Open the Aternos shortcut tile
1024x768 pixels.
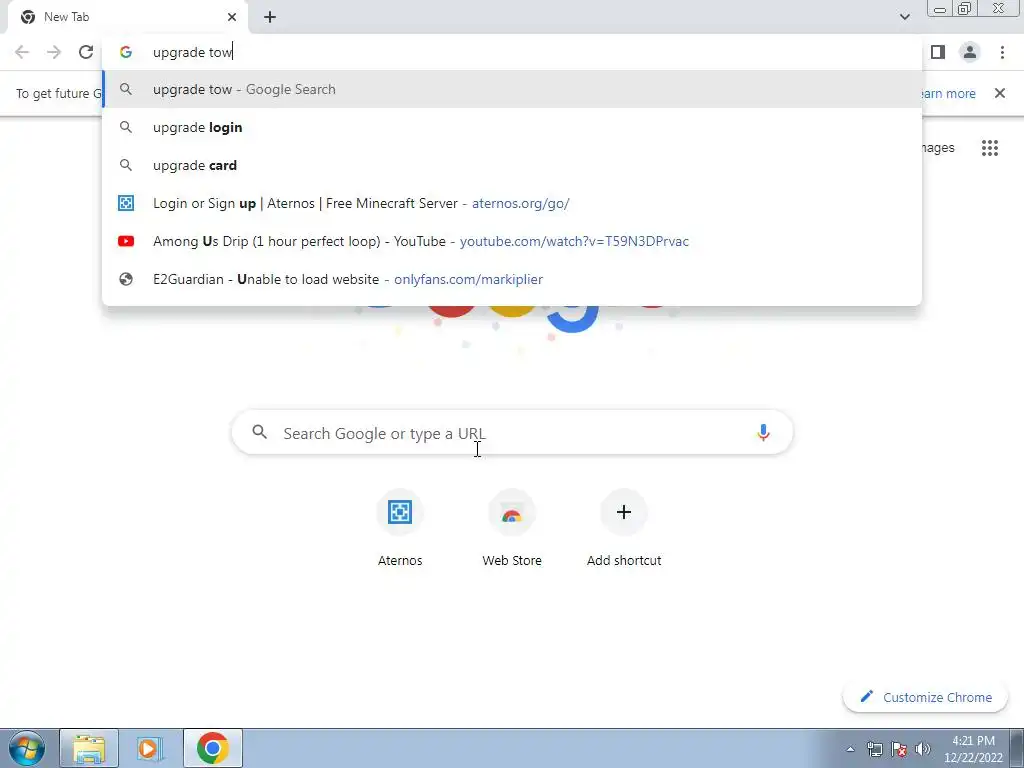[x=400, y=527]
